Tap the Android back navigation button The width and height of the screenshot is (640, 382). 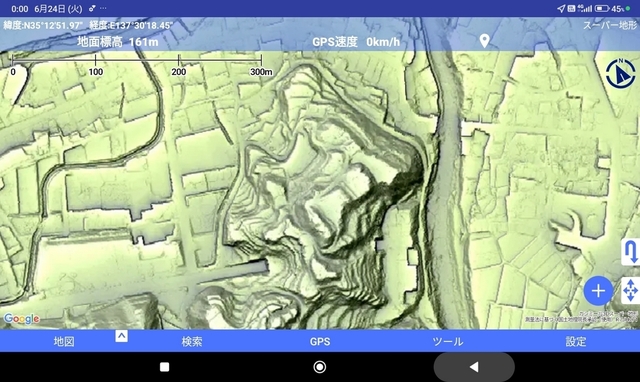point(474,367)
